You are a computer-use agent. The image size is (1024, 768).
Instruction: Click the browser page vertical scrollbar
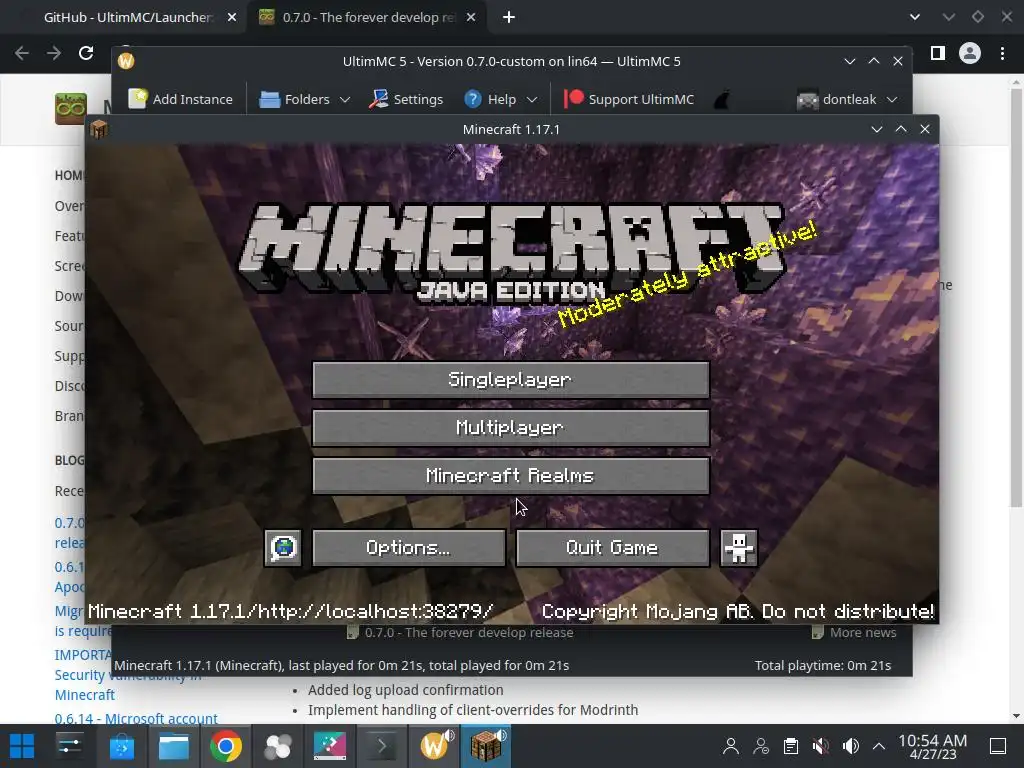pos(1016,297)
